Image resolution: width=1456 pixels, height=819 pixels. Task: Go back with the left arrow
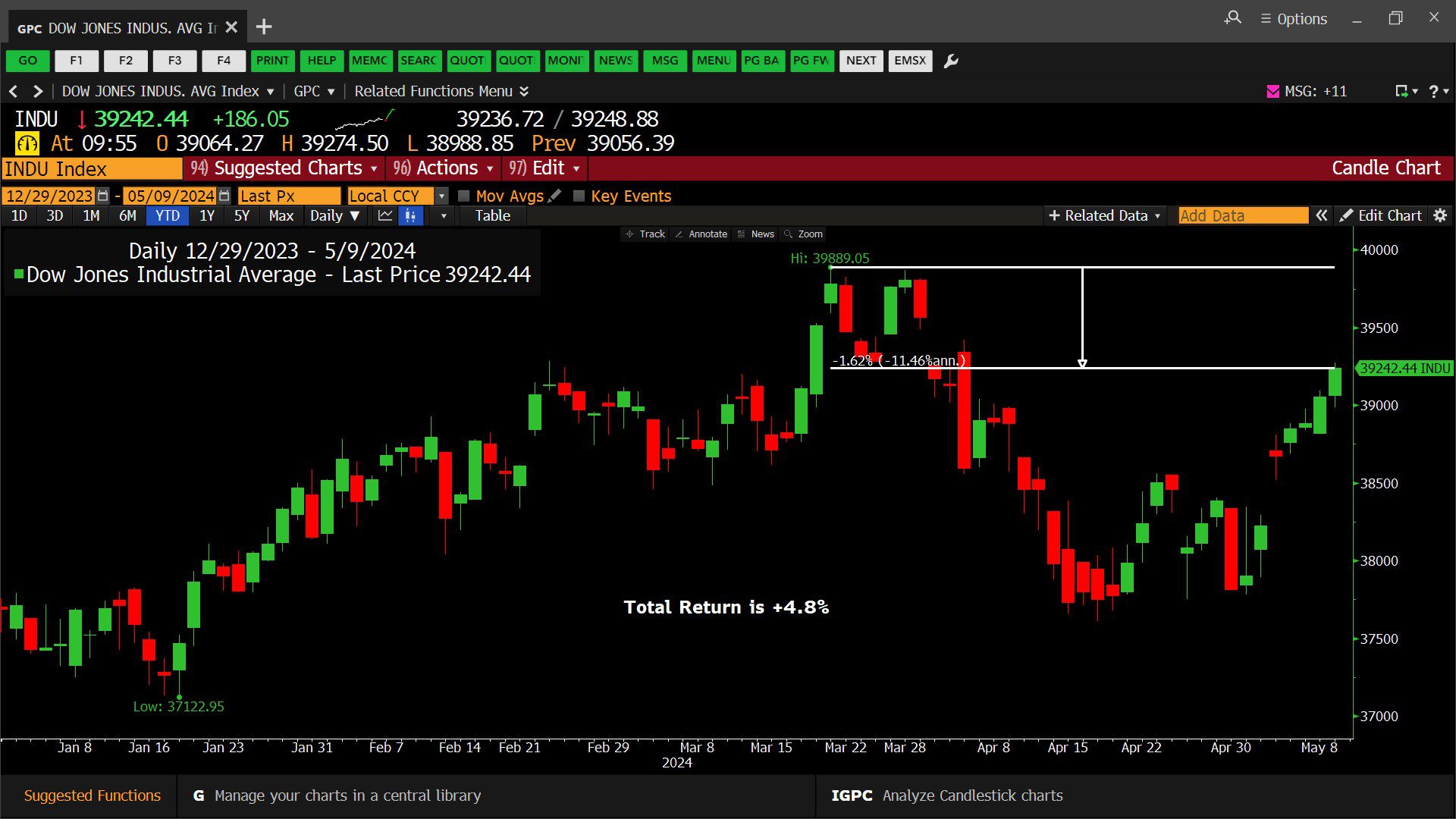tap(14, 91)
